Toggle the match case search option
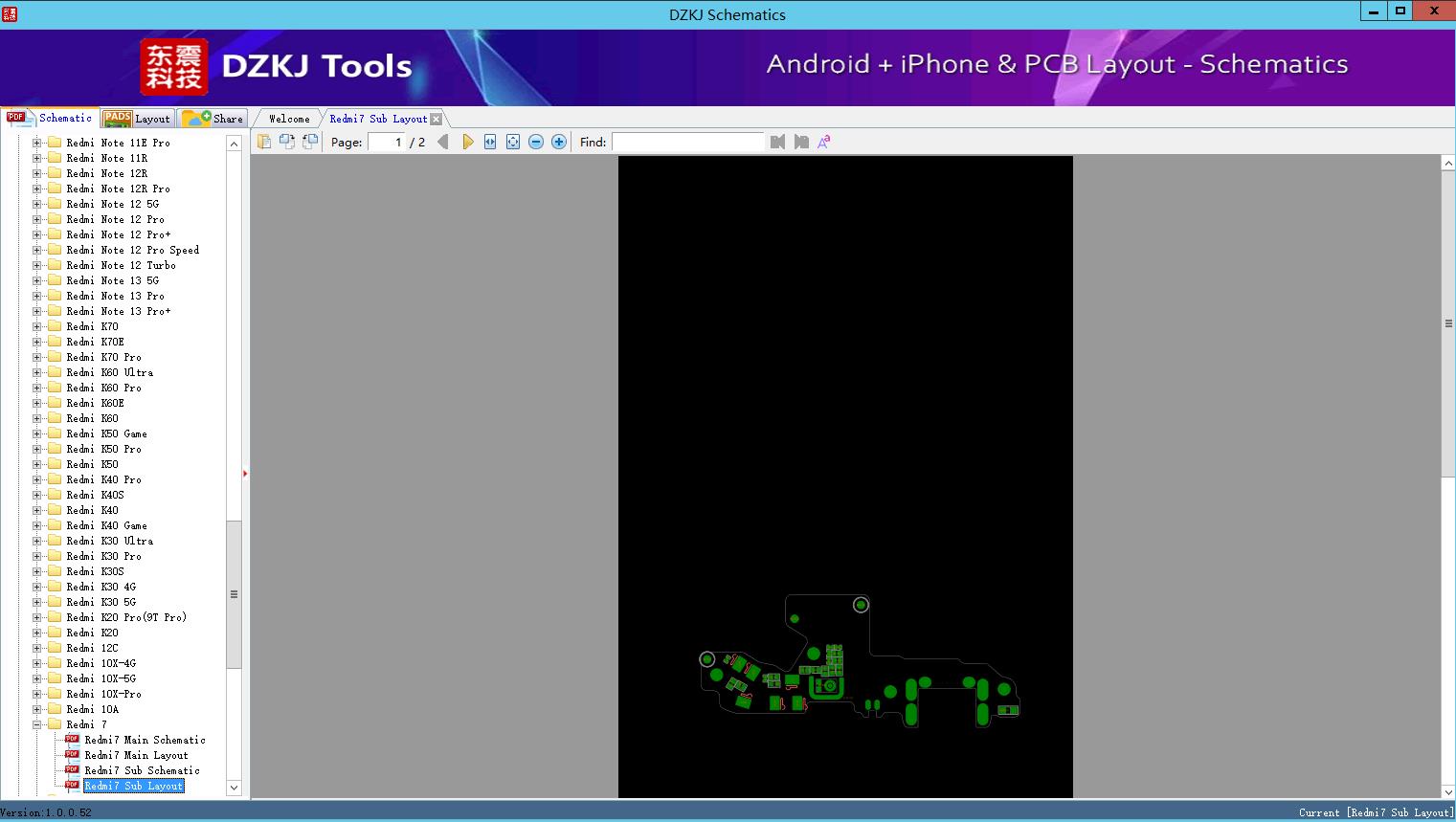Viewport: 1456px width, 822px height. tap(824, 142)
